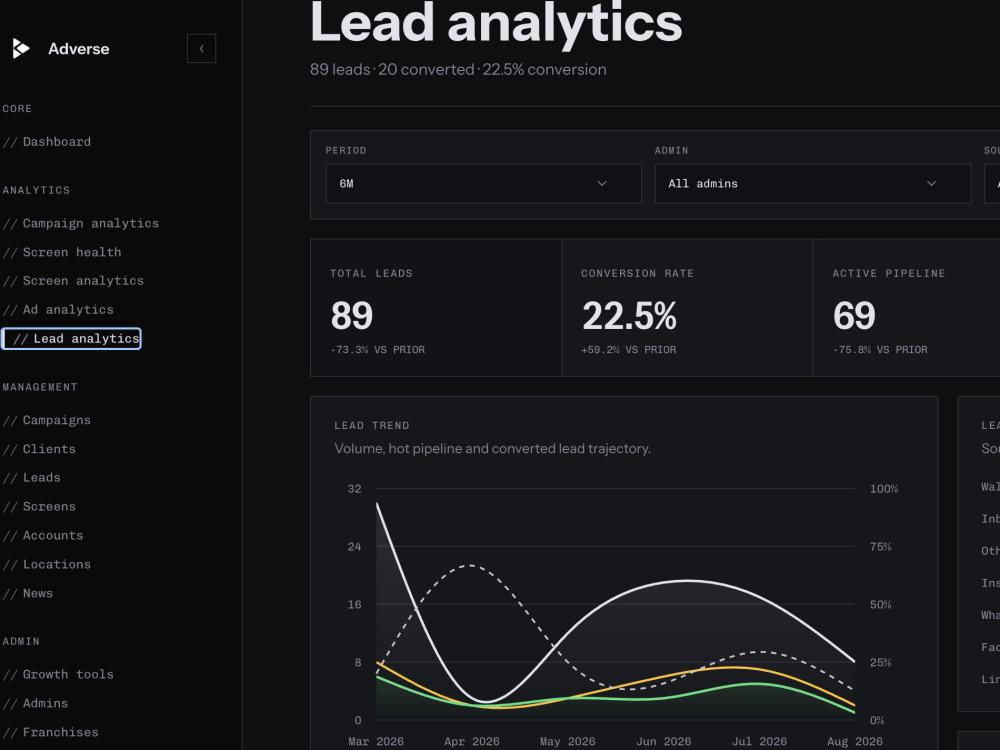Expand the All admins dropdown
Viewport: 1000px width, 750px height.
[813, 184]
